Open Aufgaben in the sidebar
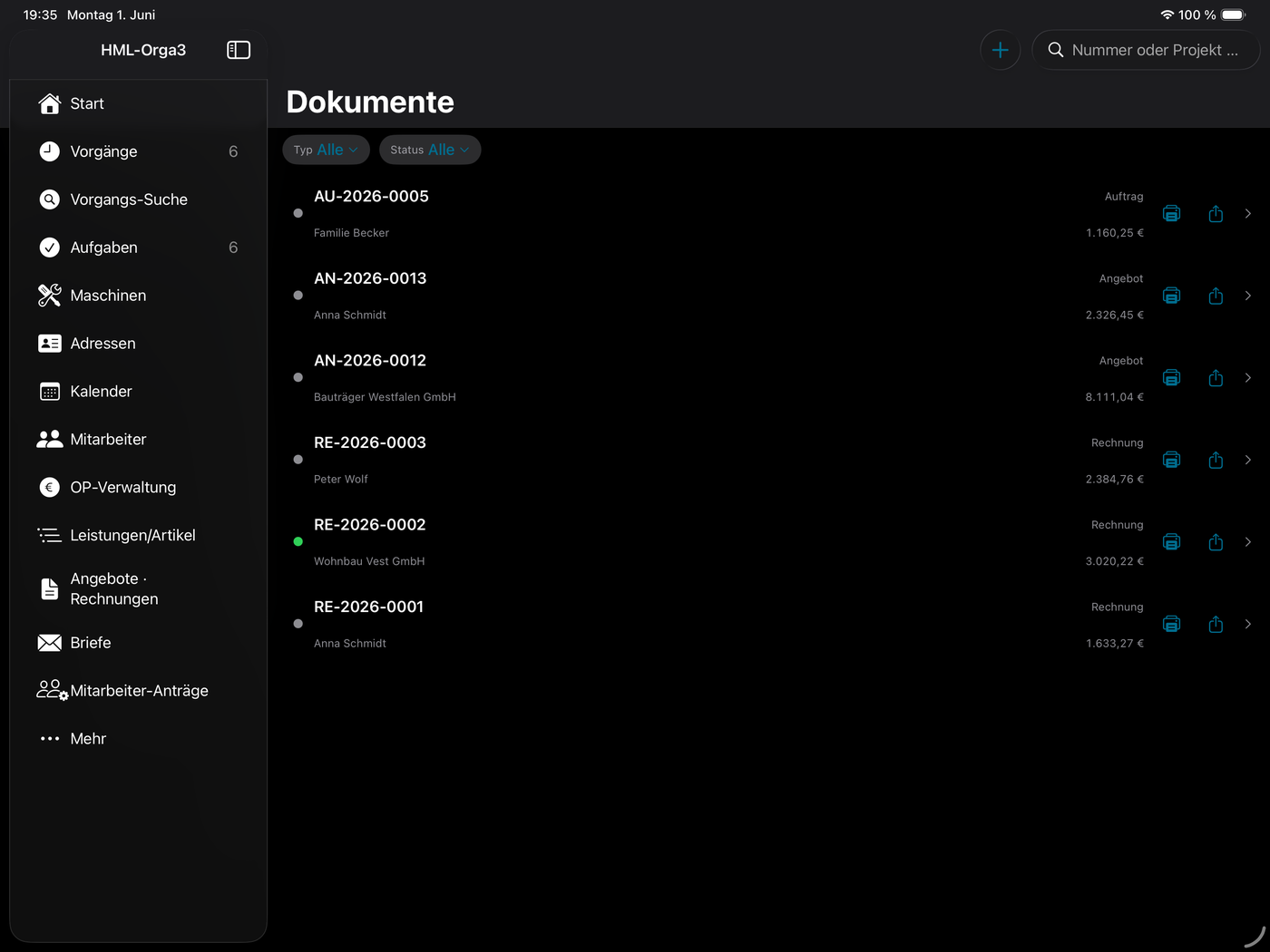1270x952 pixels. point(139,248)
